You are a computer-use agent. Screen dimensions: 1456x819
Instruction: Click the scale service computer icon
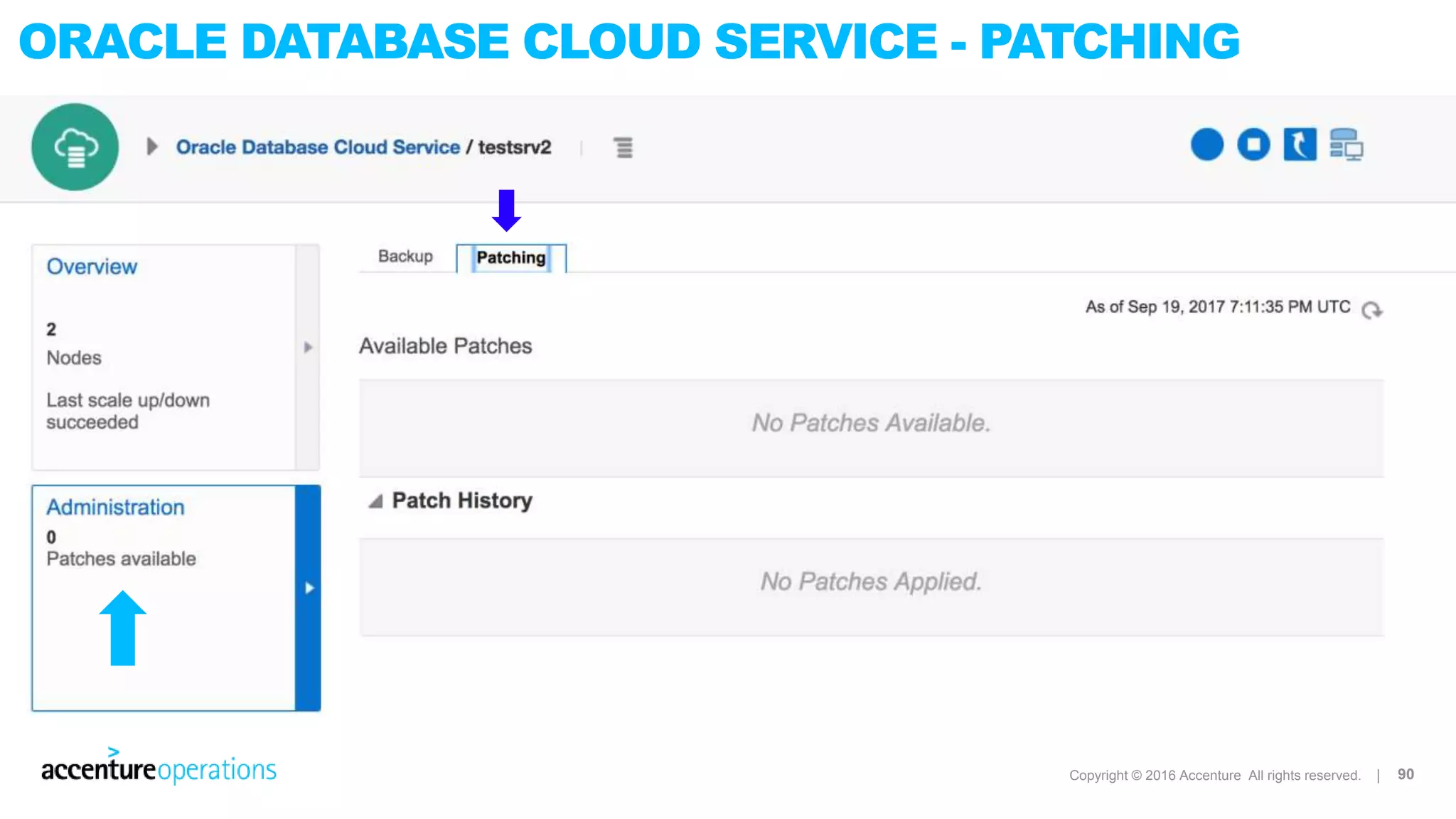tap(1347, 144)
